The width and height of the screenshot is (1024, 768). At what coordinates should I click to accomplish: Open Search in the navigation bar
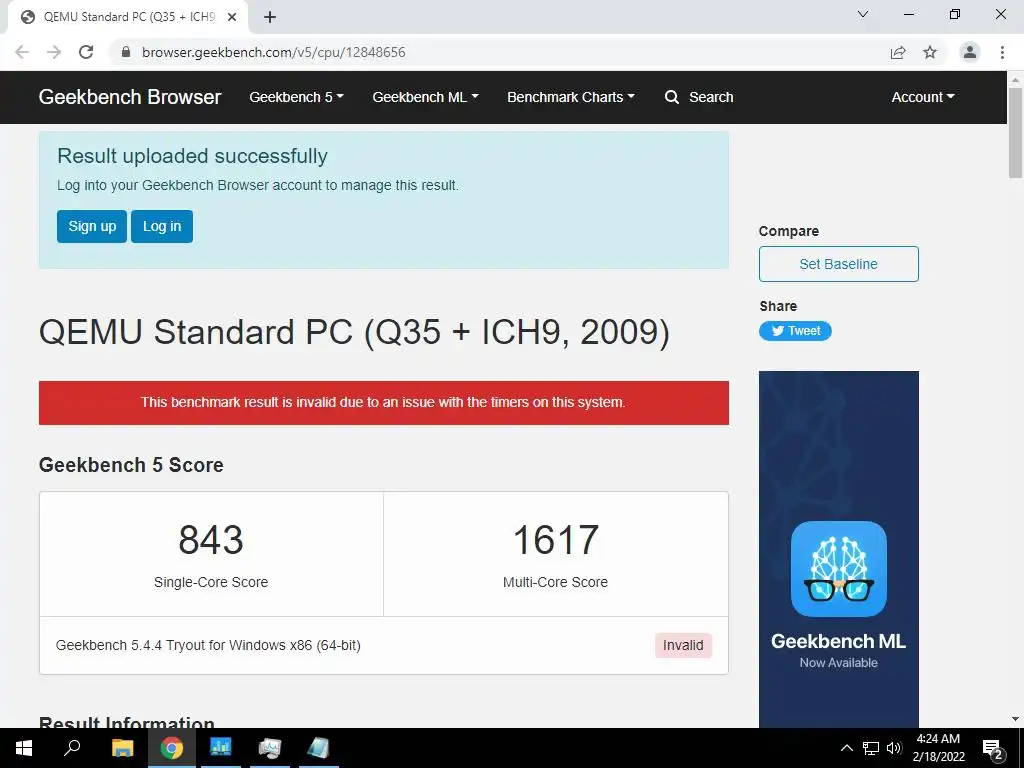(699, 97)
